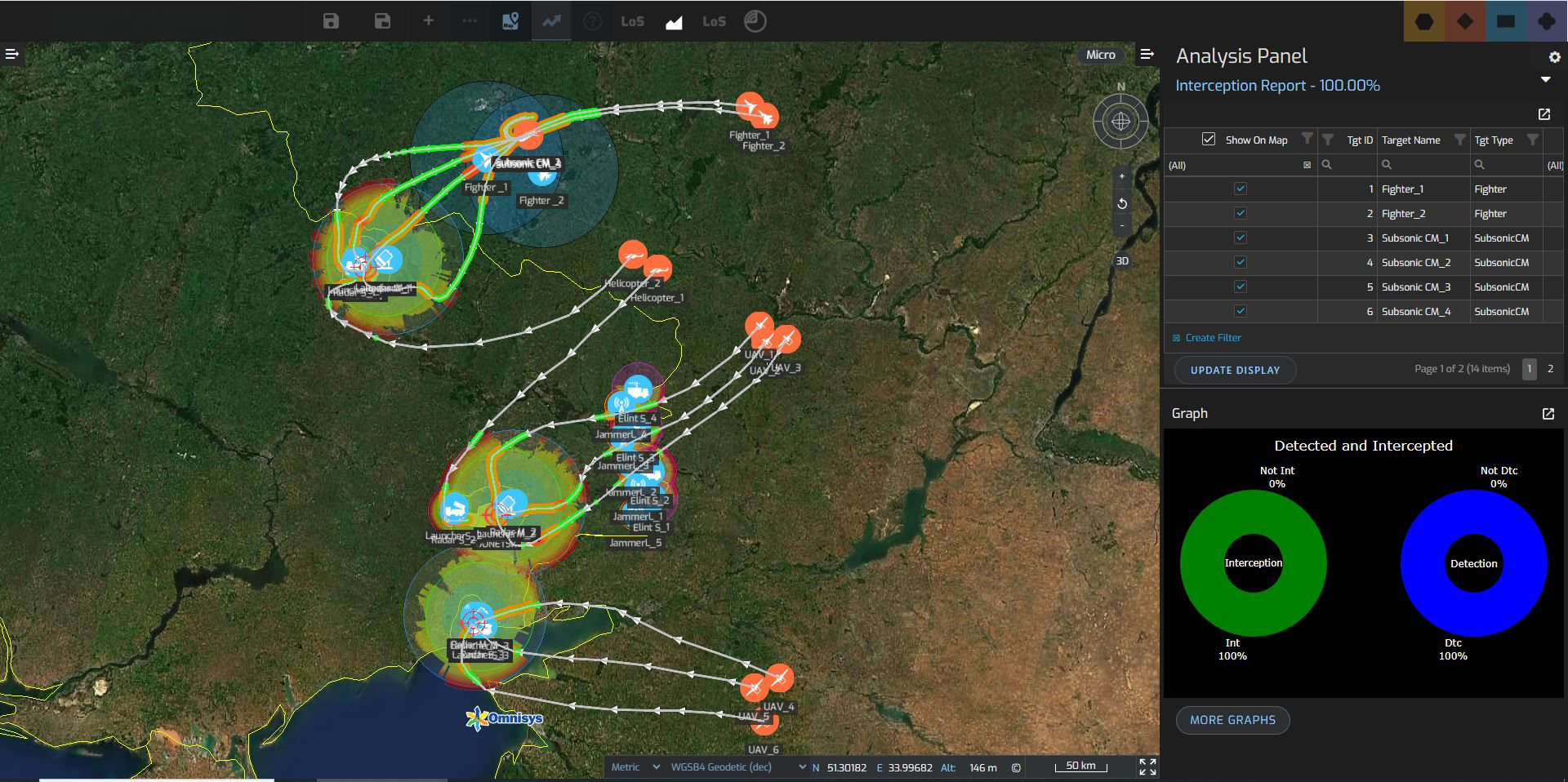Screen dimensions: 1568x782
Task: Select the trend analysis arrow icon
Action: [x=551, y=21]
